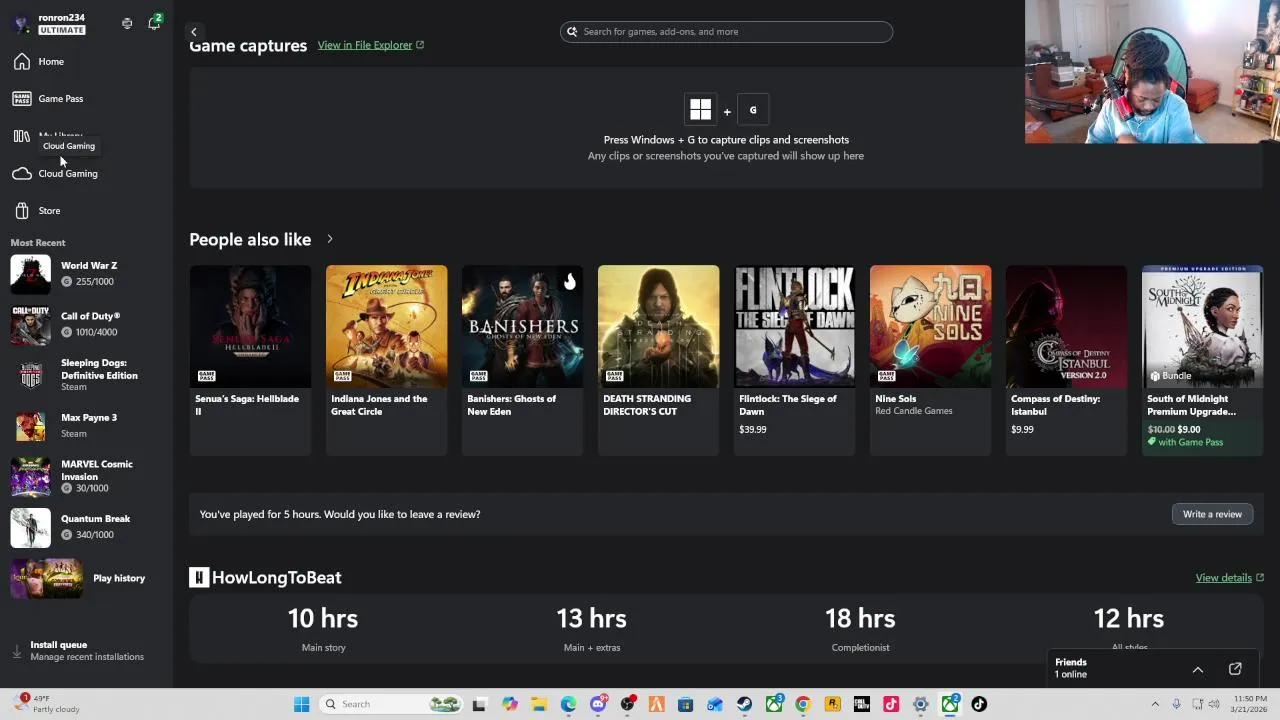Screen dimensions: 1280x720
Task: Open Call of Duty icon in taskbar
Action: pyautogui.click(x=862, y=704)
